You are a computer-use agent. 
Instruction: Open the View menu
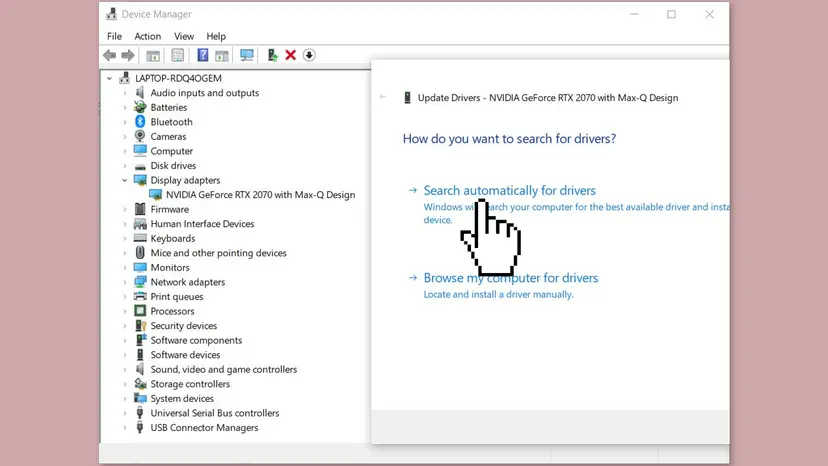click(x=184, y=36)
